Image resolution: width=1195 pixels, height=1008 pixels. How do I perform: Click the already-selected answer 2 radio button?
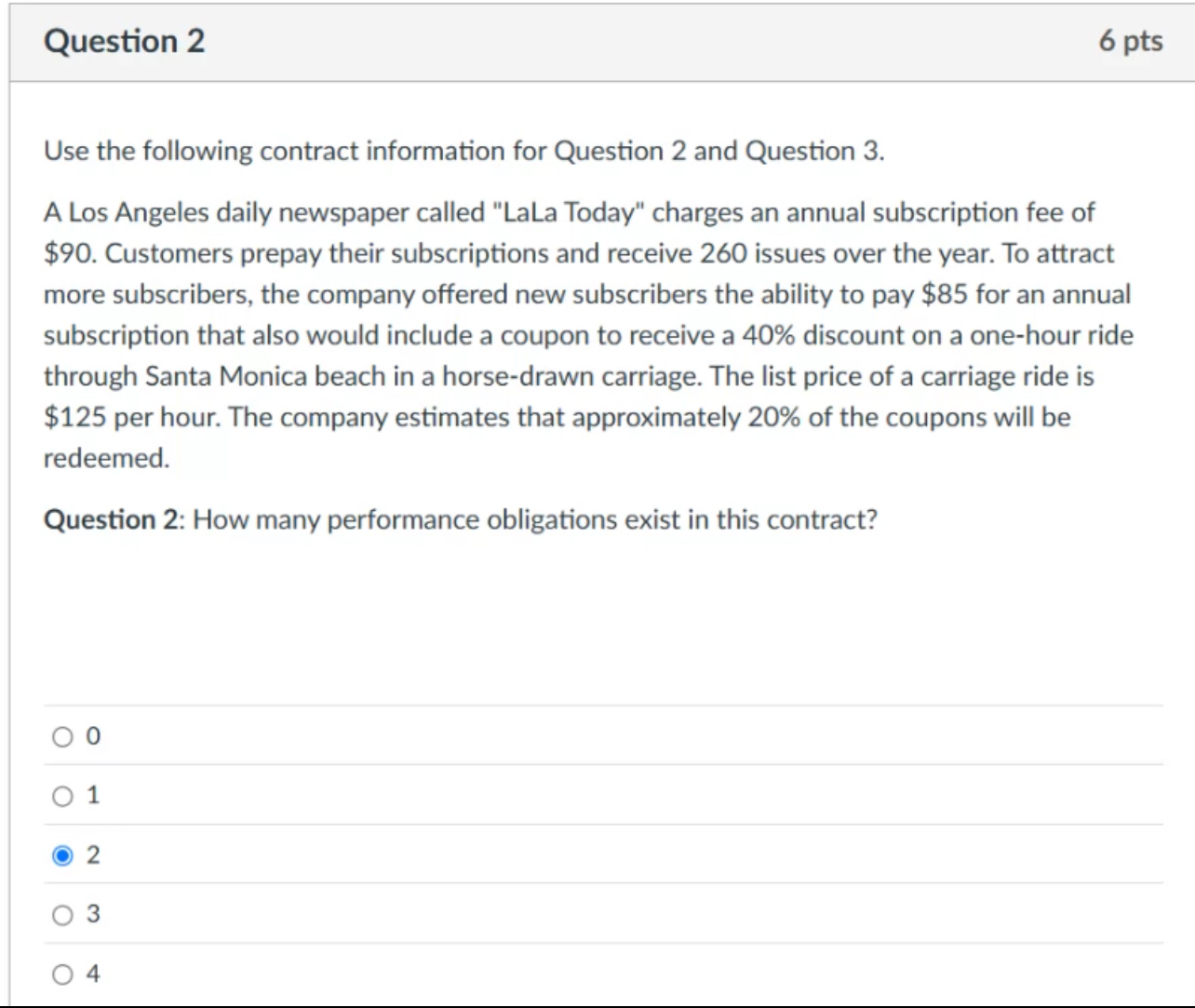click(x=61, y=854)
